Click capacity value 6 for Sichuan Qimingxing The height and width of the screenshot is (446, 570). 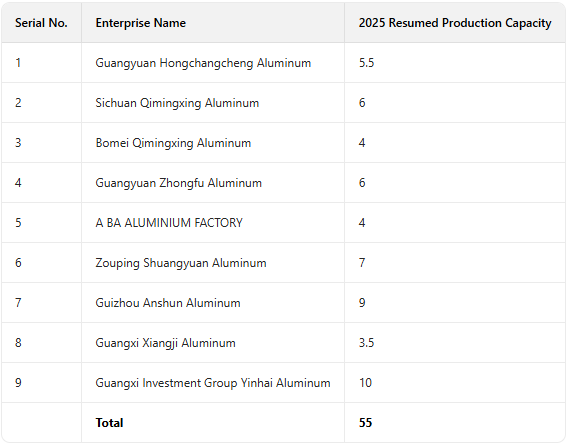click(x=362, y=103)
